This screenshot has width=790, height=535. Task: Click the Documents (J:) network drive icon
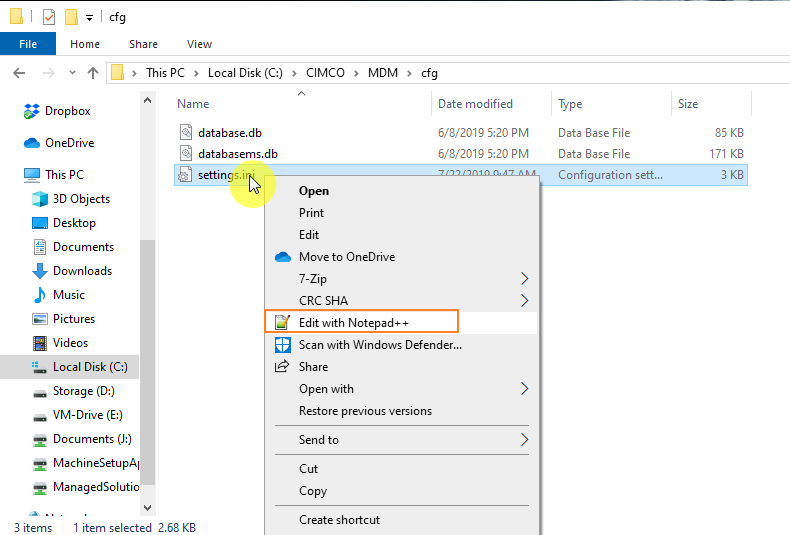click(40, 440)
